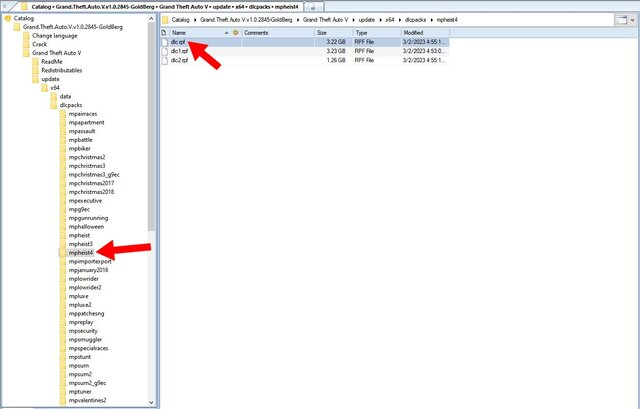This screenshot has width=640, height=409.
Task: Open mpexecutive folder
Action: [85, 201]
